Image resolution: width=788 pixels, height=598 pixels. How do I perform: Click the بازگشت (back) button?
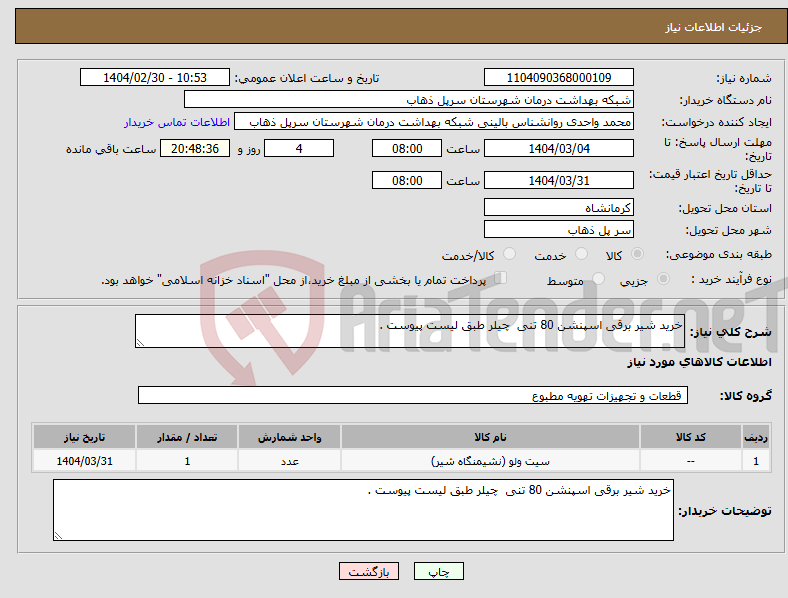(x=369, y=571)
